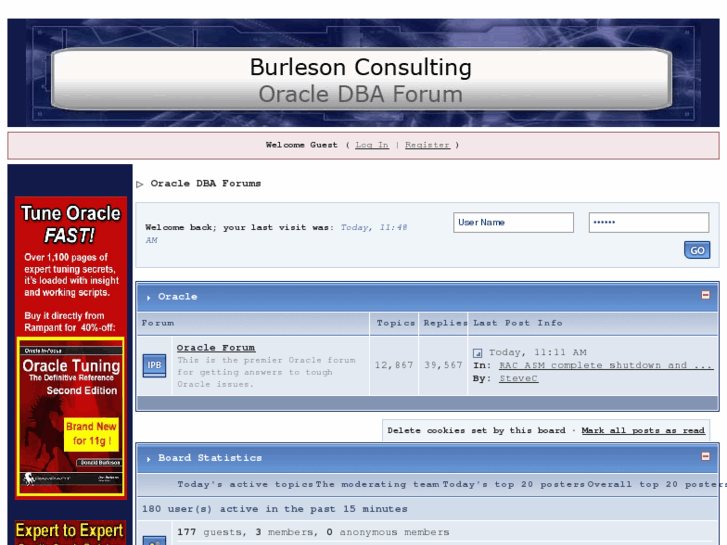Open The moderating team link
Image resolution: width=727 pixels, height=545 pixels.
click(x=377, y=484)
